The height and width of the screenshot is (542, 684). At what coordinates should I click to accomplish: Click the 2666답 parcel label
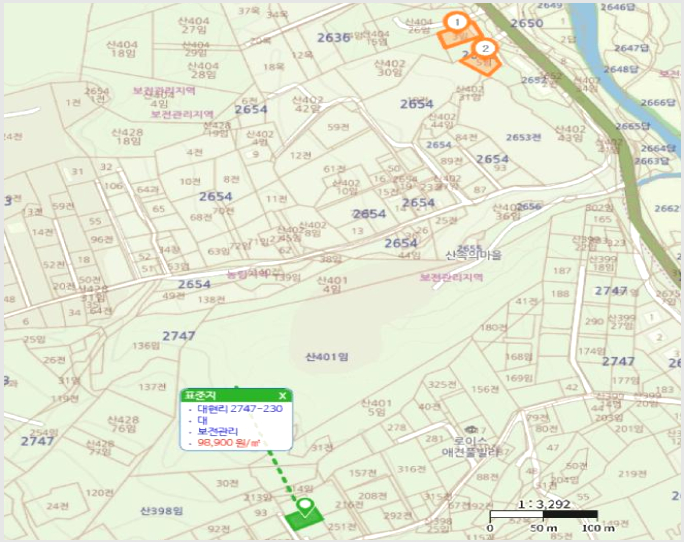(x=658, y=103)
